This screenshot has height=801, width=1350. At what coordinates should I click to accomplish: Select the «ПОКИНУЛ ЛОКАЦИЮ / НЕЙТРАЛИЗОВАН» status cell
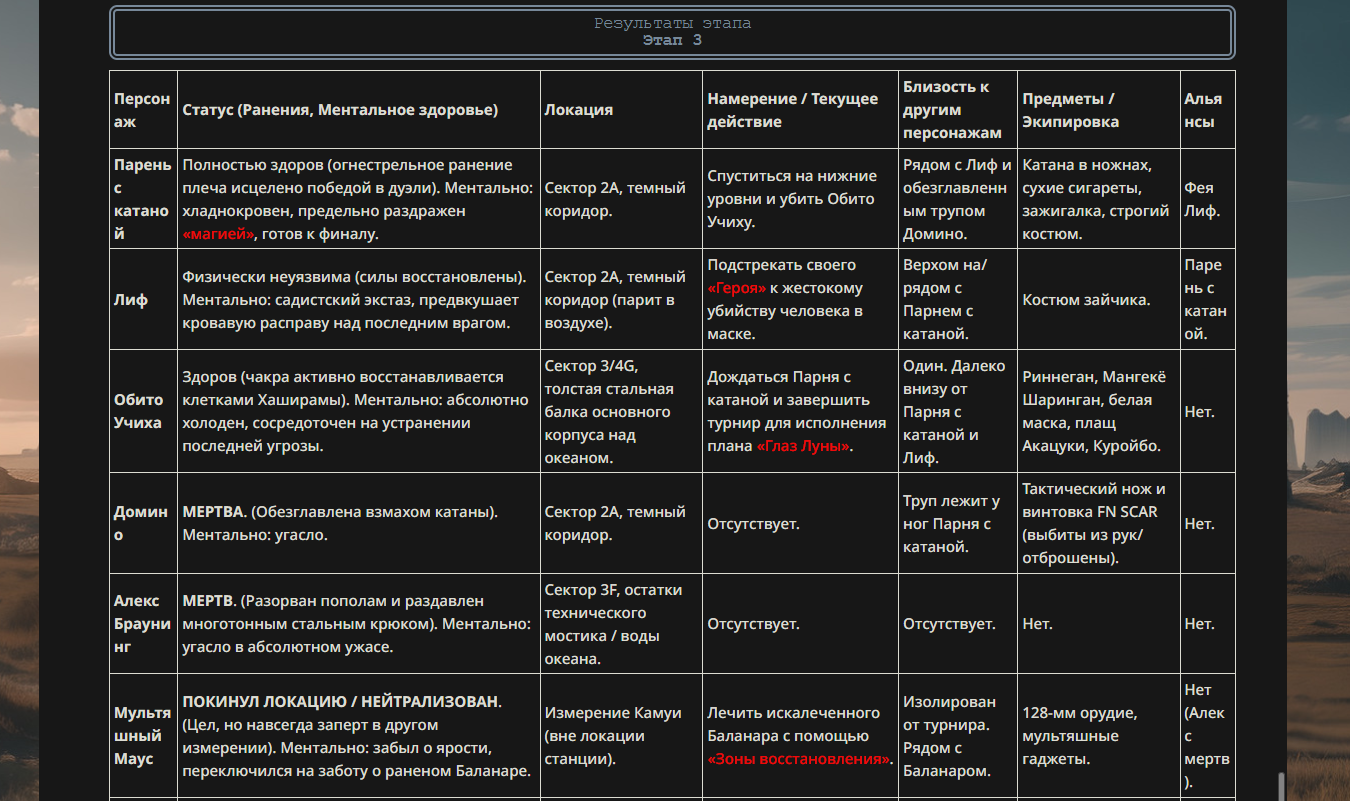tap(359, 736)
